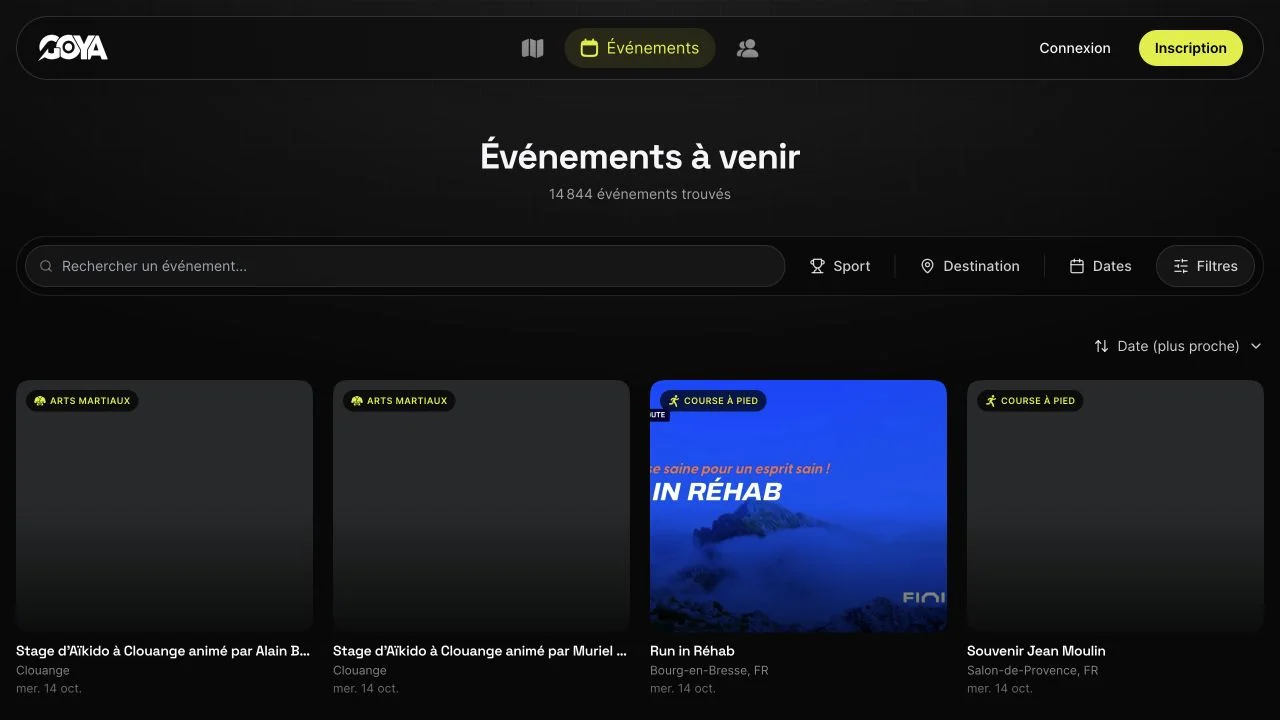Viewport: 1280px width, 720px height.
Task: Click Arts Martiaux tag on Alain B… event
Action: coord(82,401)
